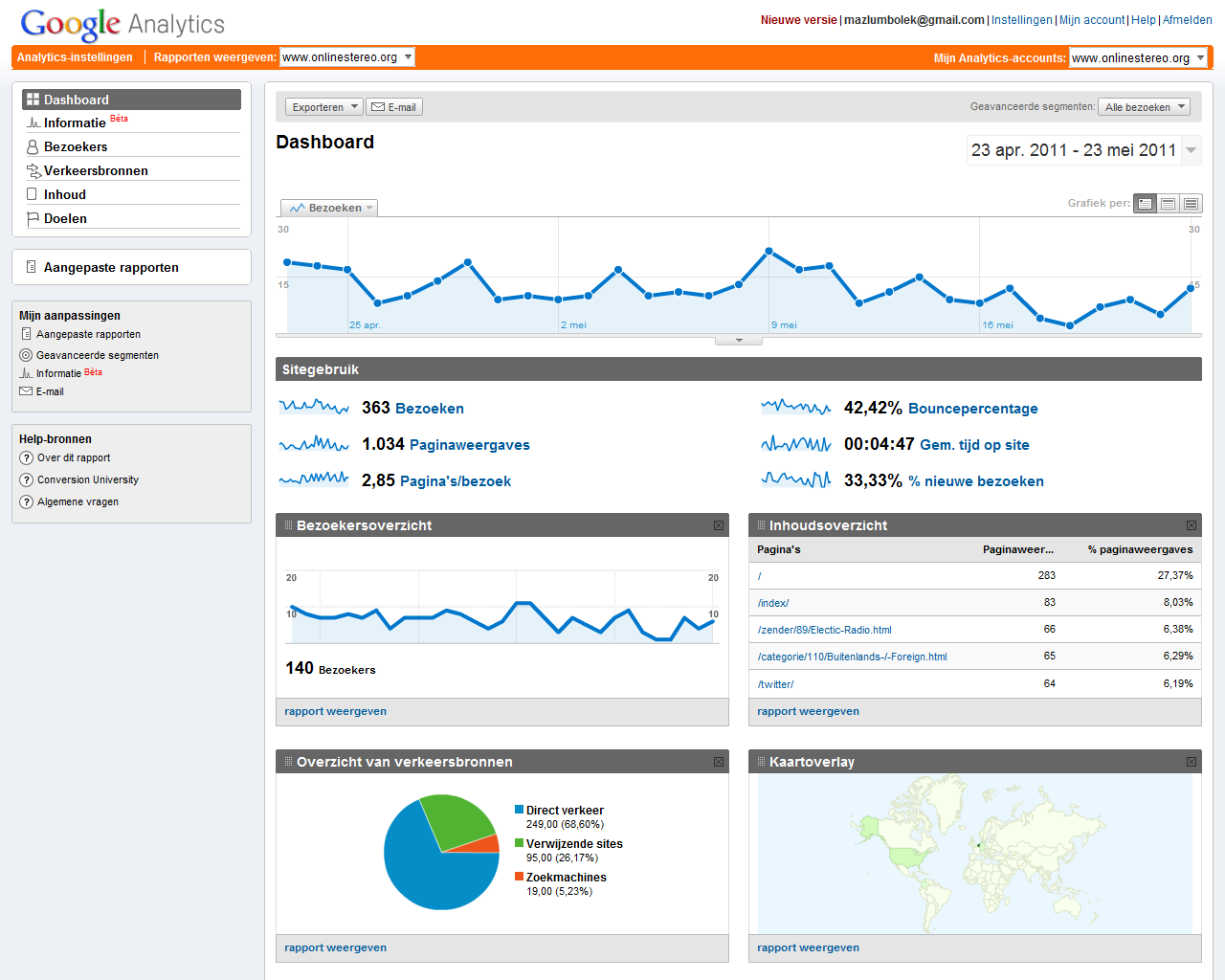Click the question mark icon beside Conversion University

click(27, 479)
